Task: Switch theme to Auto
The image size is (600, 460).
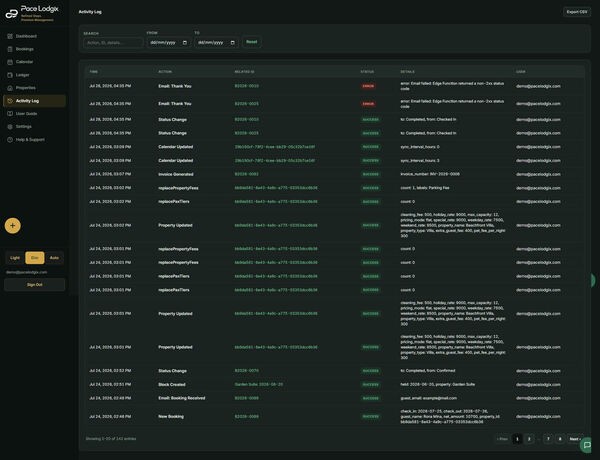Action: pyautogui.click(x=54, y=258)
